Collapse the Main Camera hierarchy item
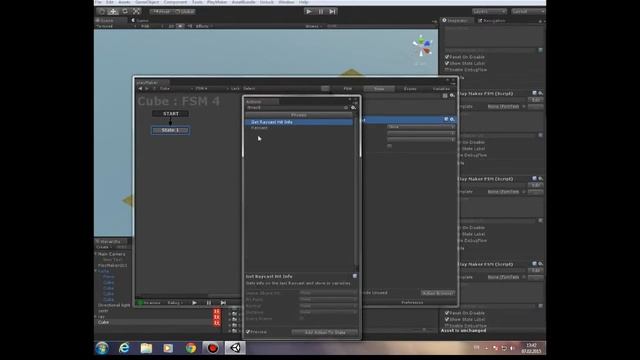The height and width of the screenshot is (360, 640). click(x=96, y=254)
